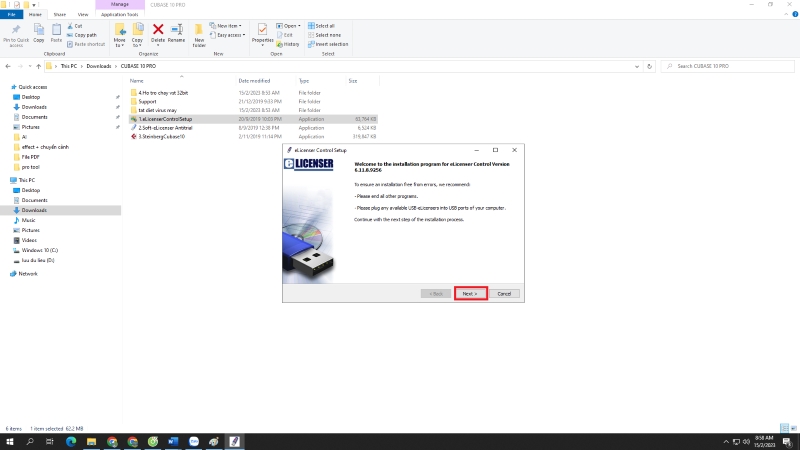This screenshot has width=800, height=450.
Task: Open Microsoft Edge from the taskbar
Action: [71, 442]
